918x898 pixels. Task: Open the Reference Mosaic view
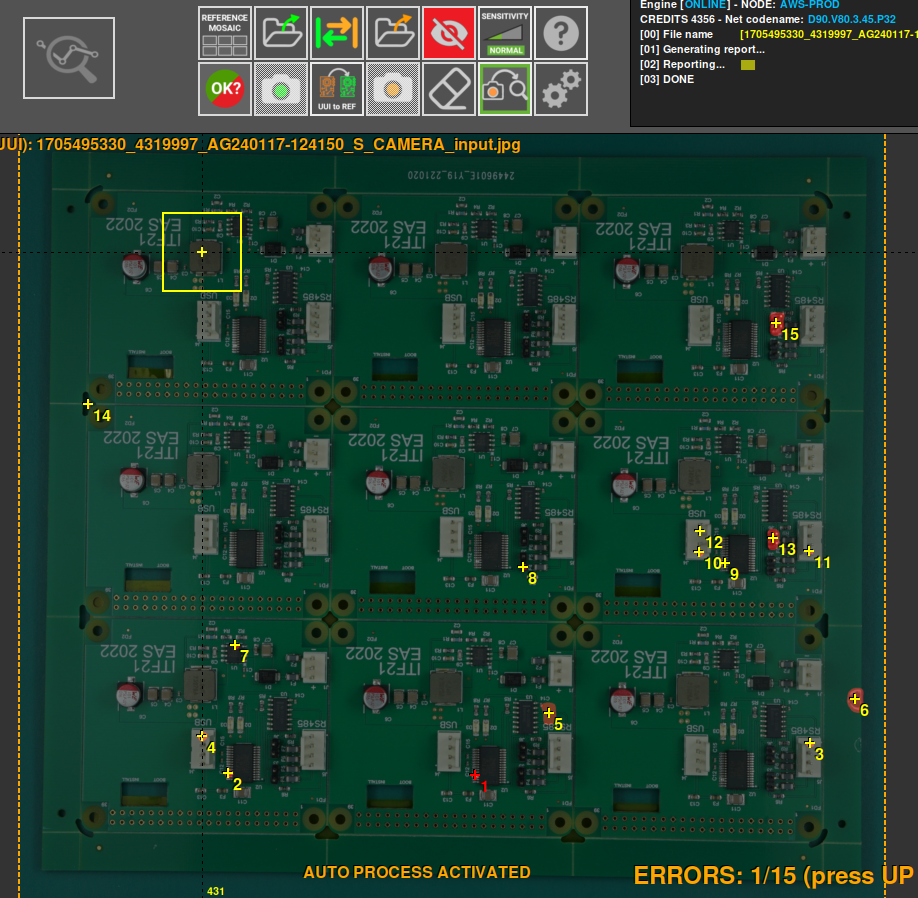point(224,32)
